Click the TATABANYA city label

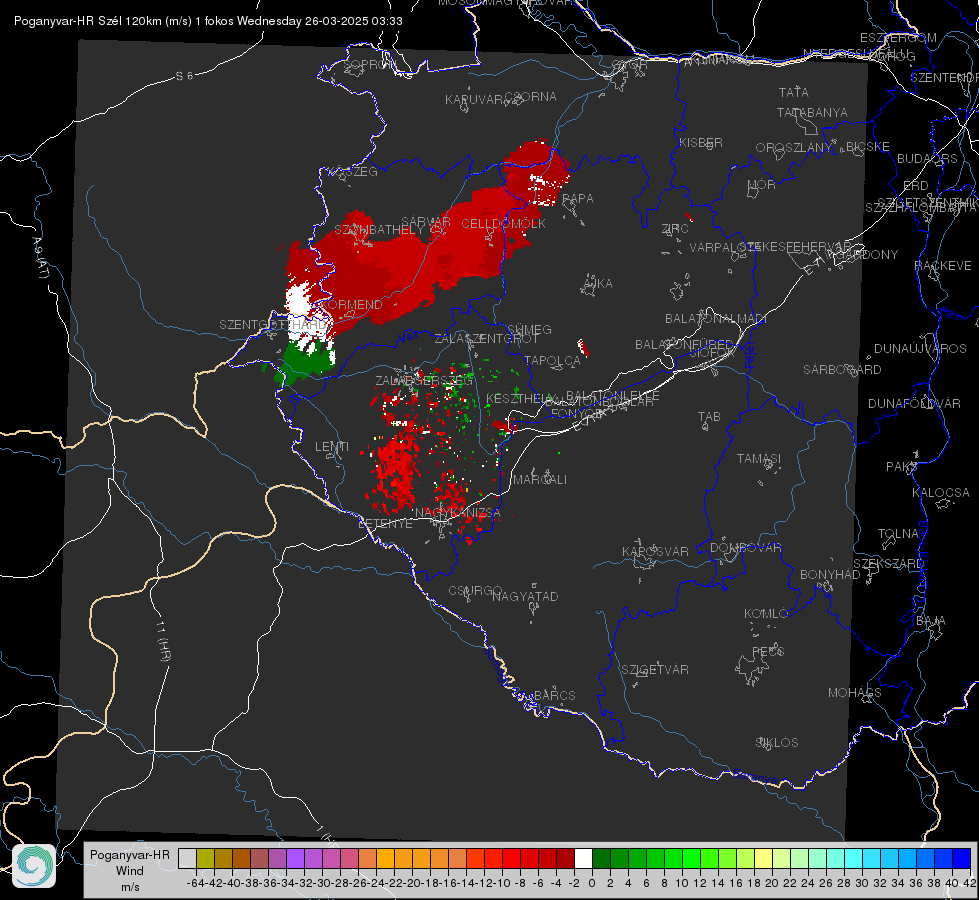point(812,112)
